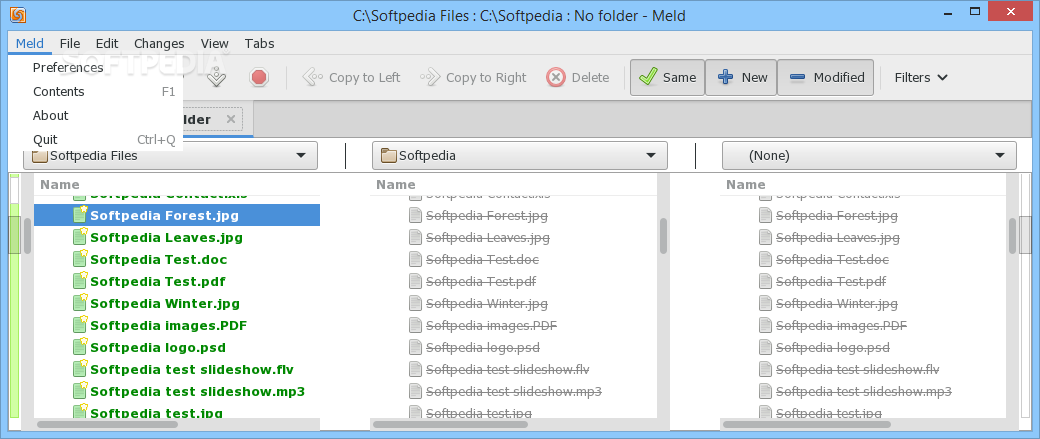The width and height of the screenshot is (1040, 439).
Task: Click file icon of Softpedia logo.psd in left pane
Action: pyautogui.click(x=80, y=345)
